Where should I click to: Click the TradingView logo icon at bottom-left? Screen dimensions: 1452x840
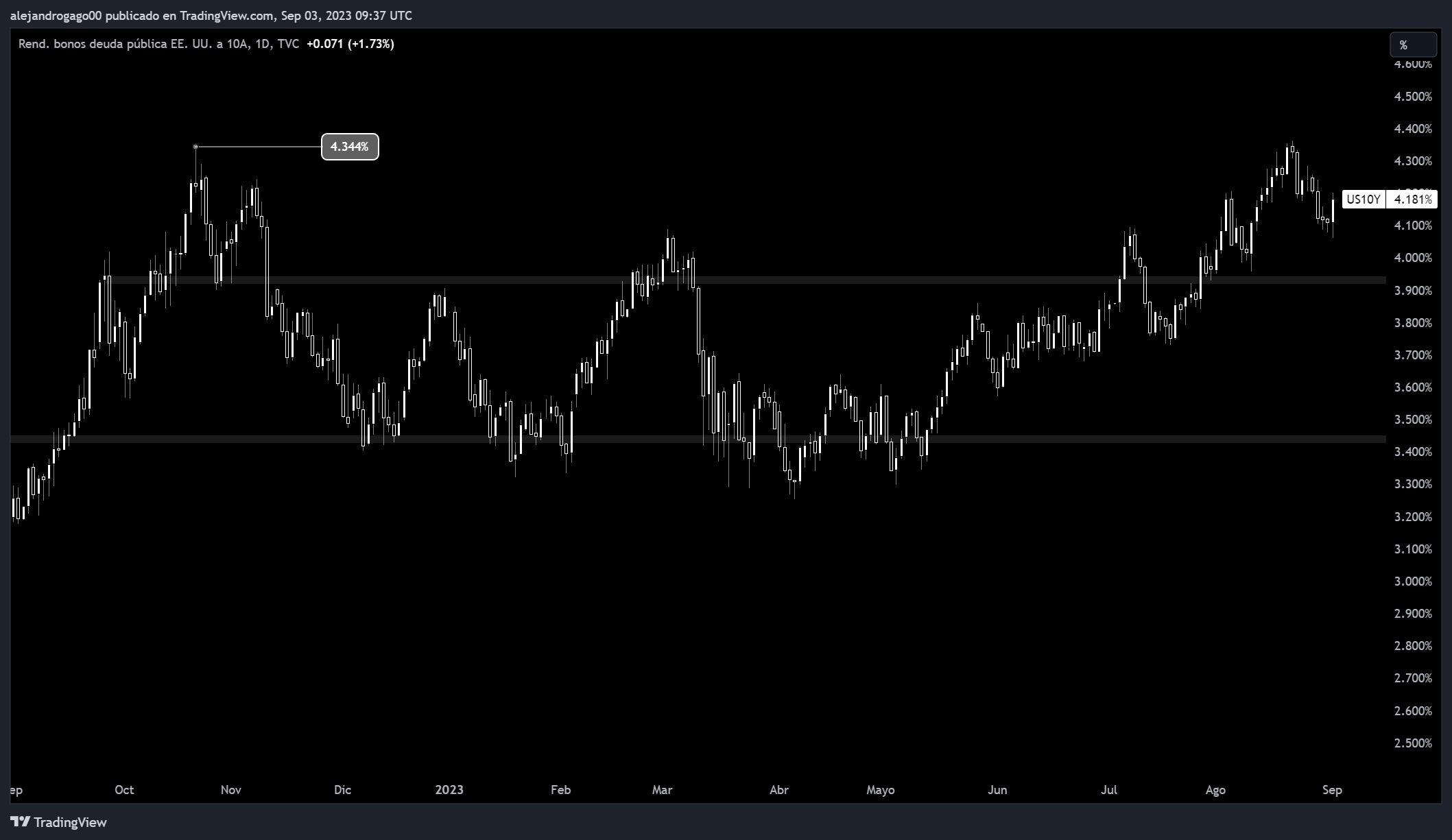coord(20,821)
